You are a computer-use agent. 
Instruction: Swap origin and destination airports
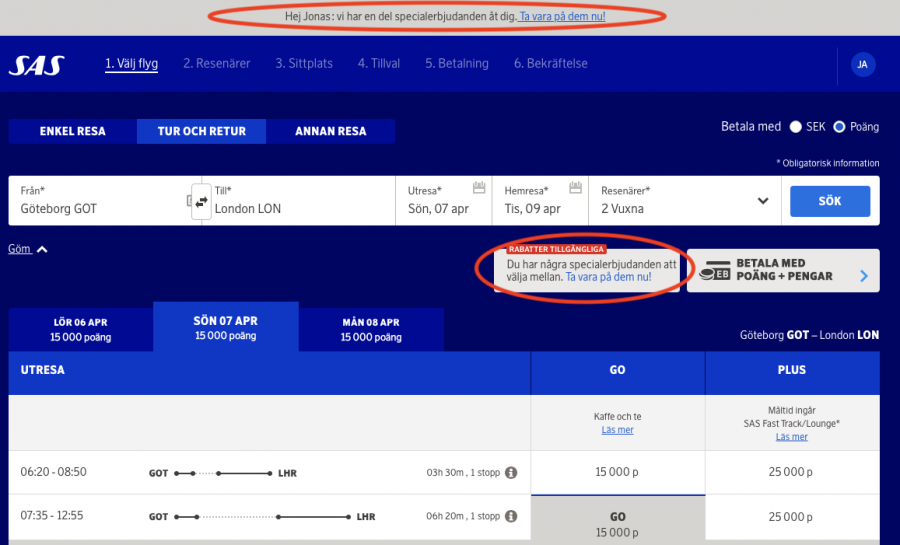point(201,201)
